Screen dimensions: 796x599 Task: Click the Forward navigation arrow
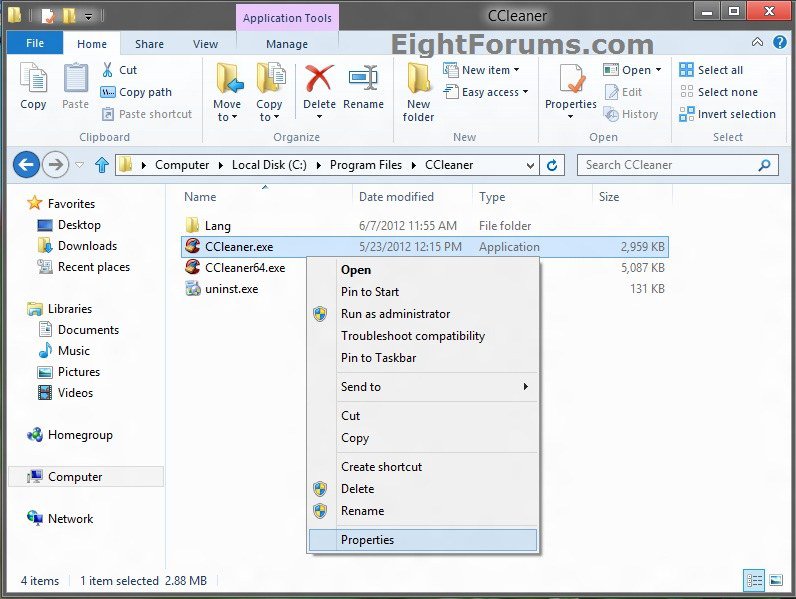55,164
